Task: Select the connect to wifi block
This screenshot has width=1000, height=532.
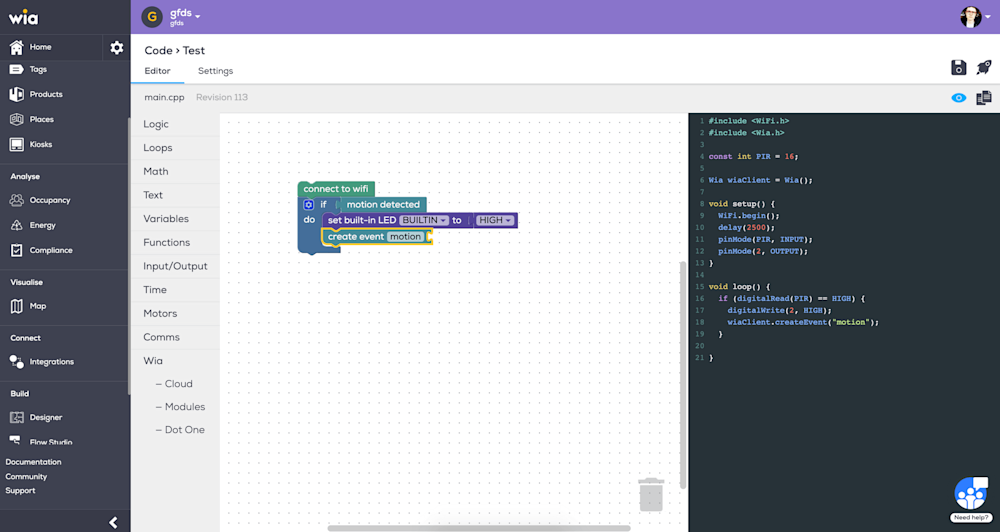Action: 336,189
